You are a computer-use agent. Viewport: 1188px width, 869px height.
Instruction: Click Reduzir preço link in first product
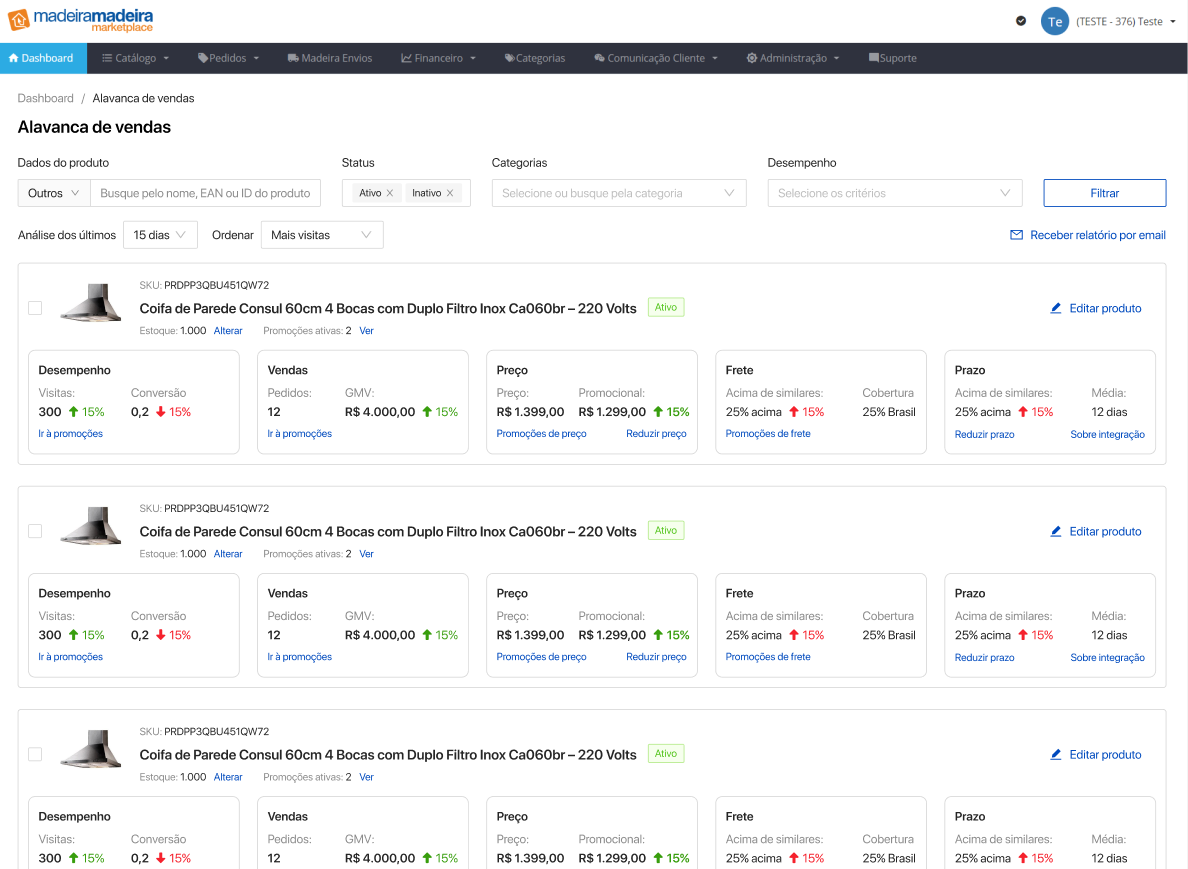pos(656,434)
